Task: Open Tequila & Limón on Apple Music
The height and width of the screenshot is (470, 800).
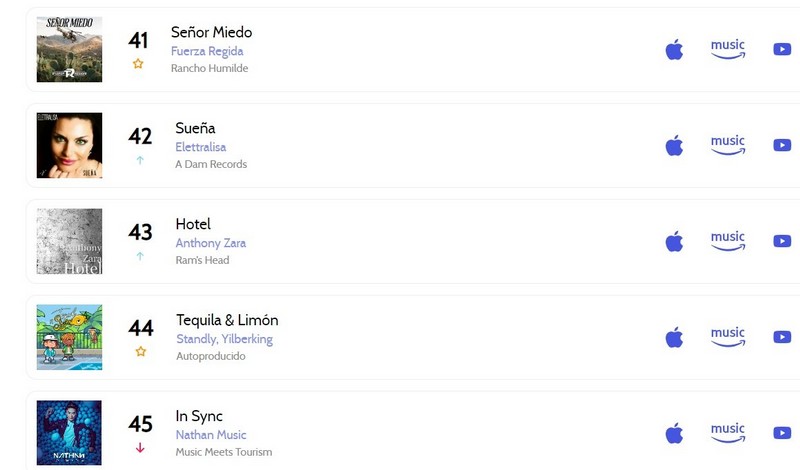Action: 674,337
